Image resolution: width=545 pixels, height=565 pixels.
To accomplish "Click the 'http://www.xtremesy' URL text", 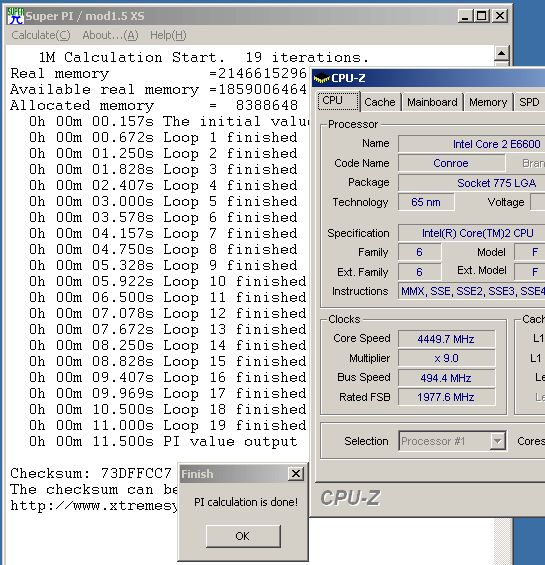I will coord(94,506).
